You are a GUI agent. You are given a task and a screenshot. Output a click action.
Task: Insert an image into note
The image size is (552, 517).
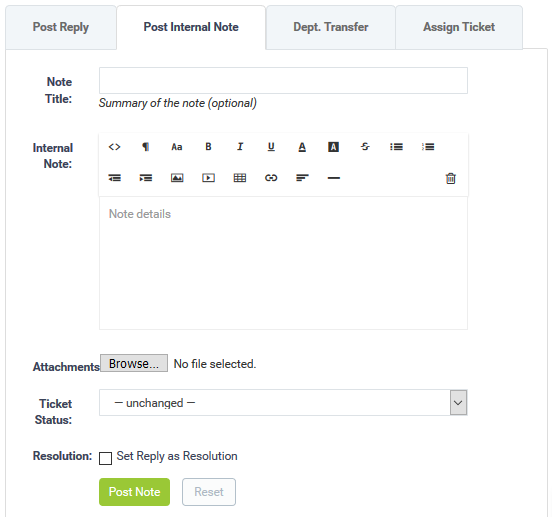177,178
